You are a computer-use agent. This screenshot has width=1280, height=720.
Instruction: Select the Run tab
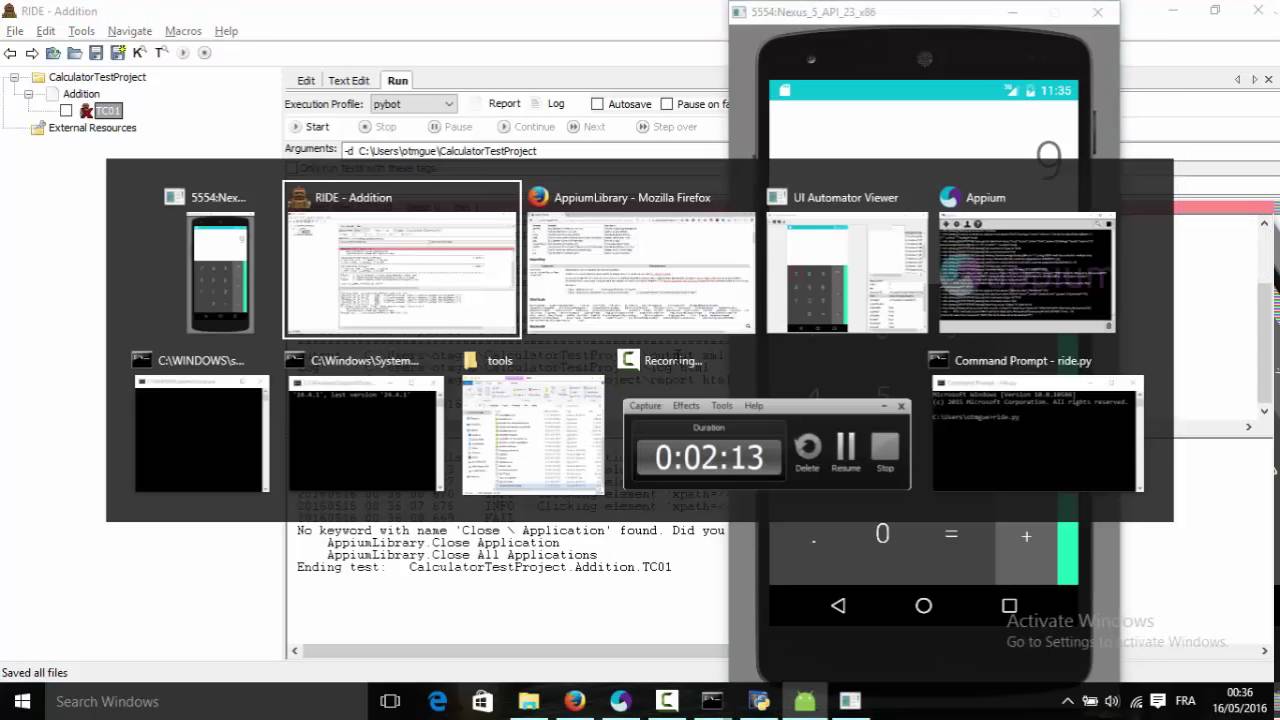tap(398, 81)
